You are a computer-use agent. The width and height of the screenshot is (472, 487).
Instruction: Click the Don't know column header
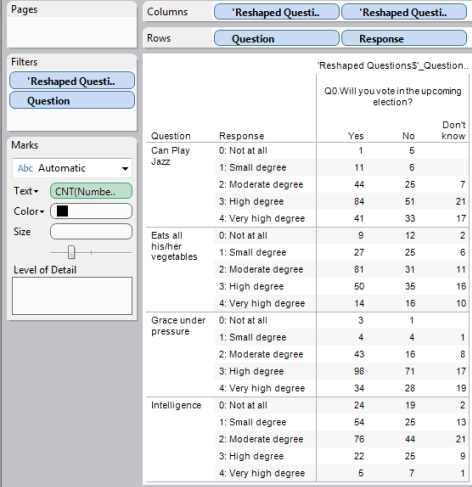pos(453,130)
